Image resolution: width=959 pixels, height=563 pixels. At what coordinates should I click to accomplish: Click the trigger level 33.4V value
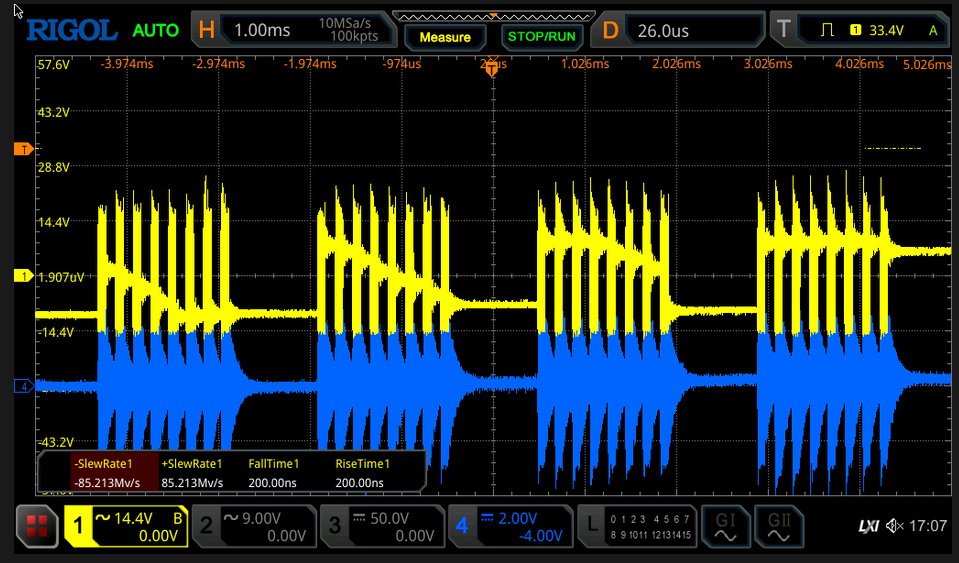[x=886, y=30]
